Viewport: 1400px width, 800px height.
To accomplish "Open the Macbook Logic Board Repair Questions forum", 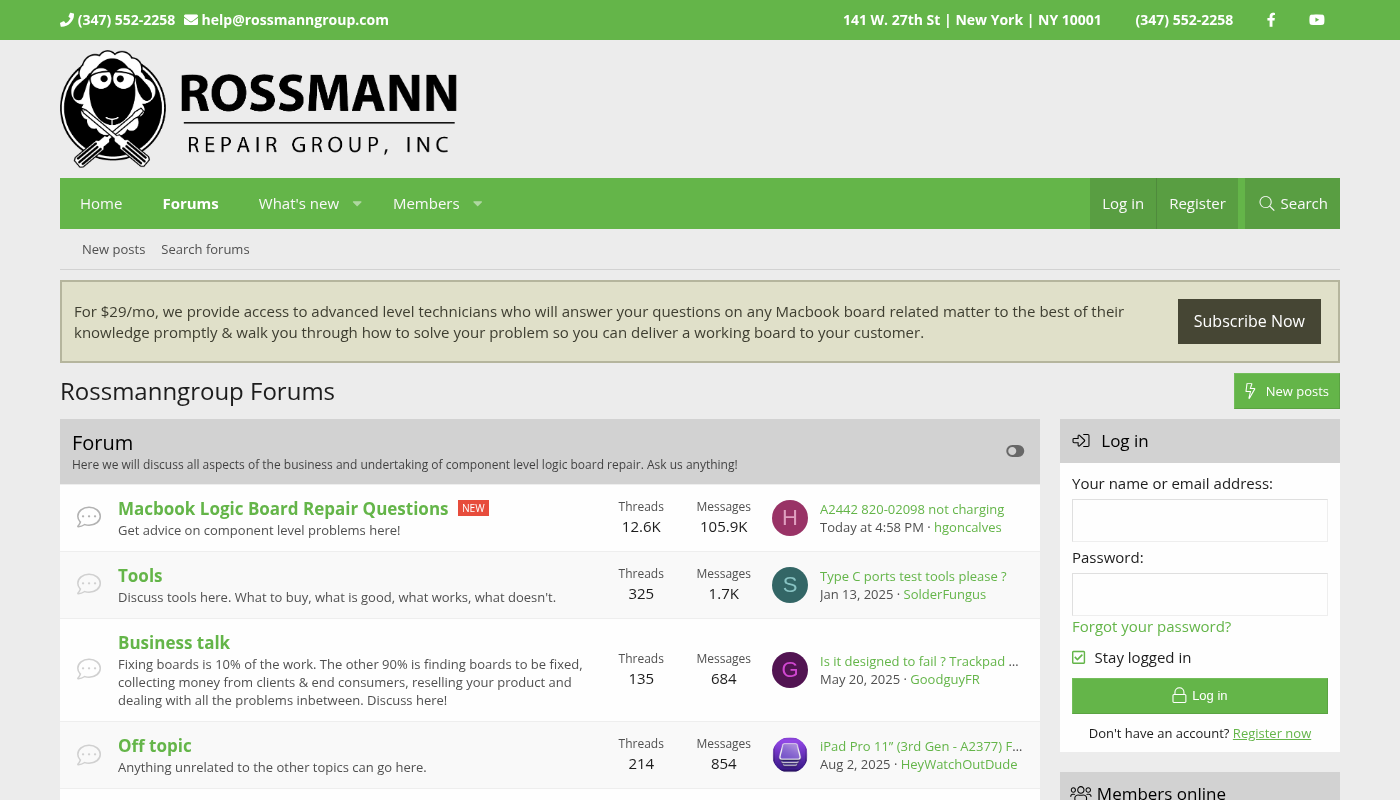I will 283,509.
